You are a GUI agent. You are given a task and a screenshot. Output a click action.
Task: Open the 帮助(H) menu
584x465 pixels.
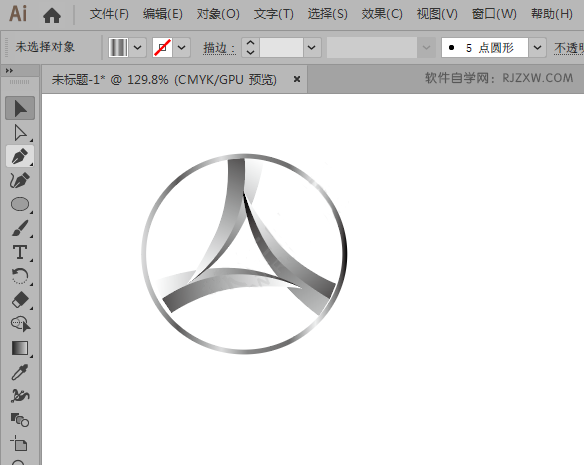(x=552, y=14)
